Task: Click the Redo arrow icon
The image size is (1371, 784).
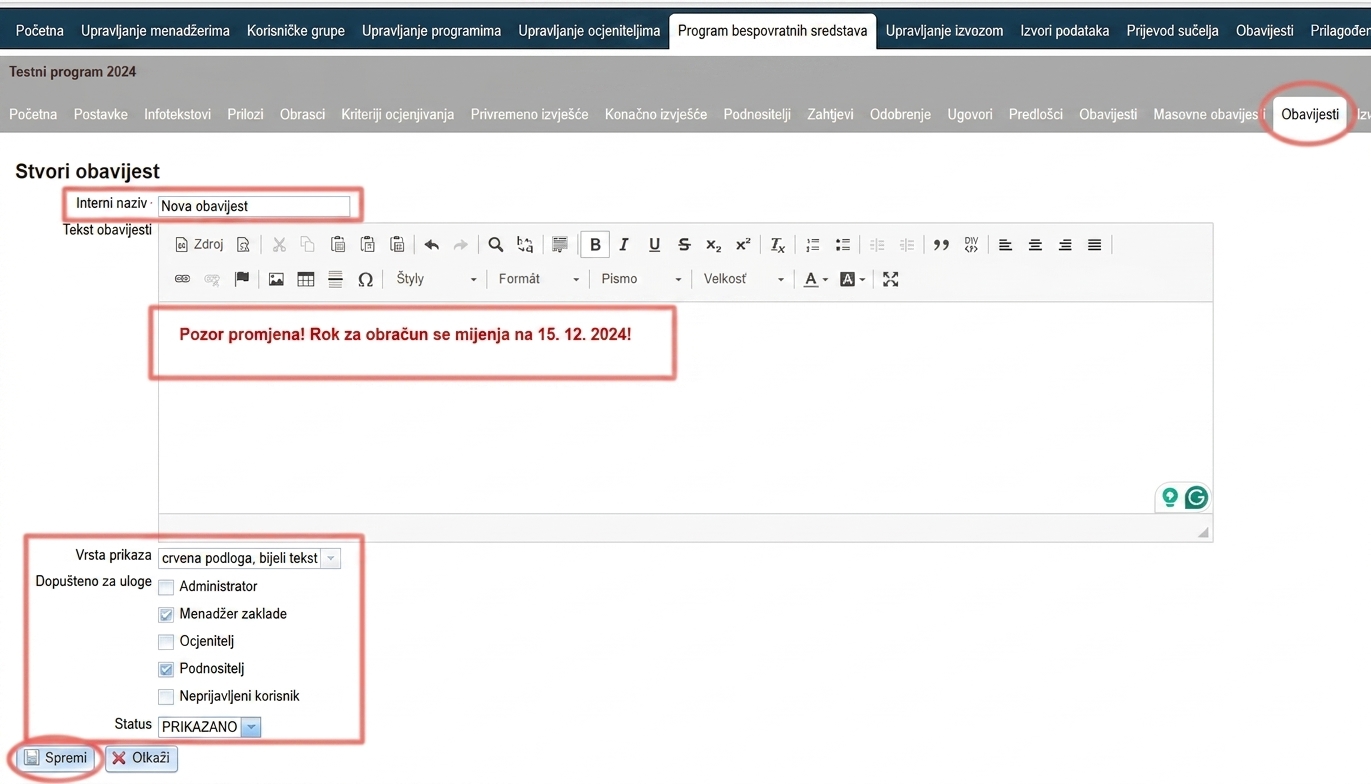Action: tap(461, 244)
